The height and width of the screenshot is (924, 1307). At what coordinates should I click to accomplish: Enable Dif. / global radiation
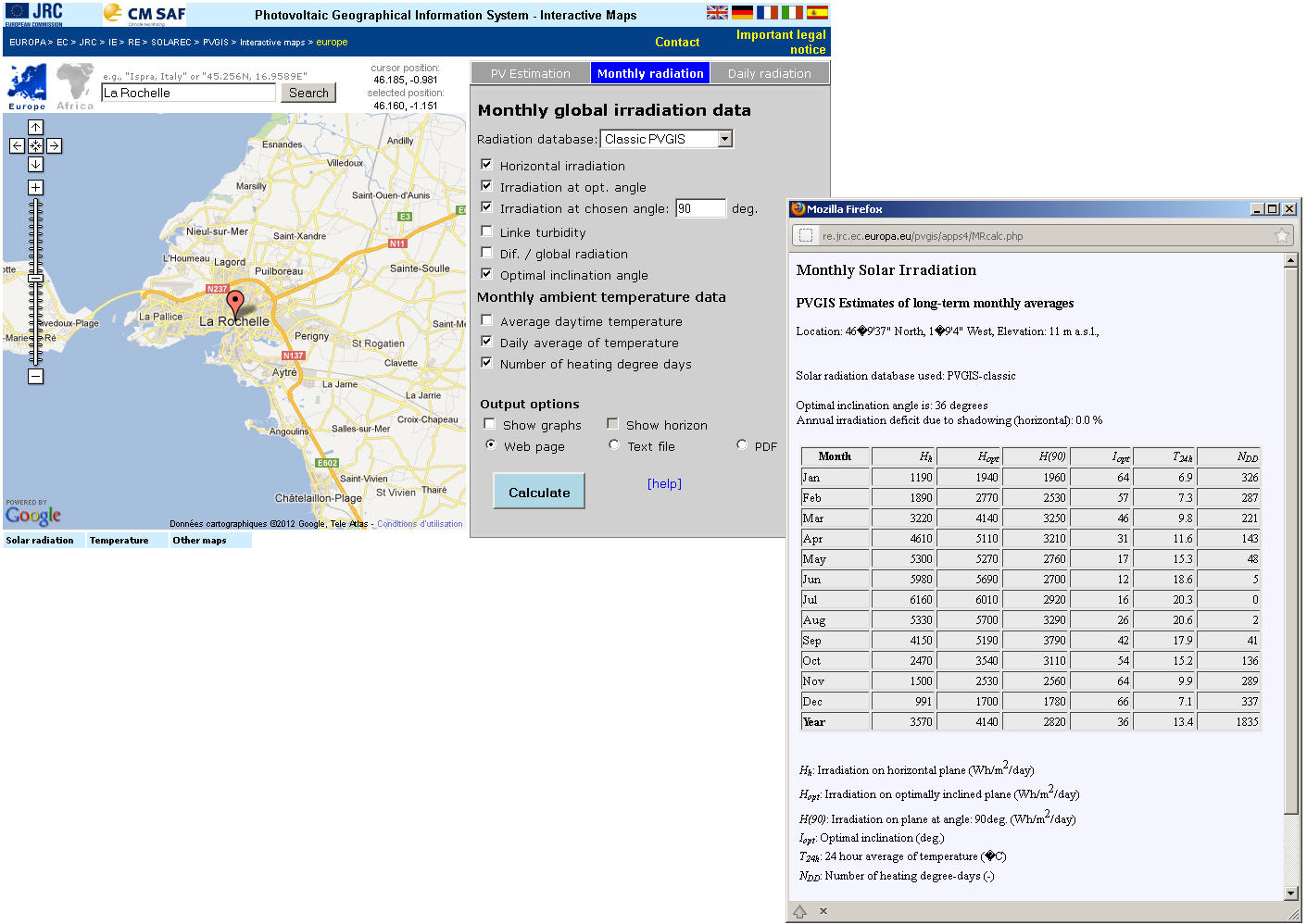pos(486,253)
